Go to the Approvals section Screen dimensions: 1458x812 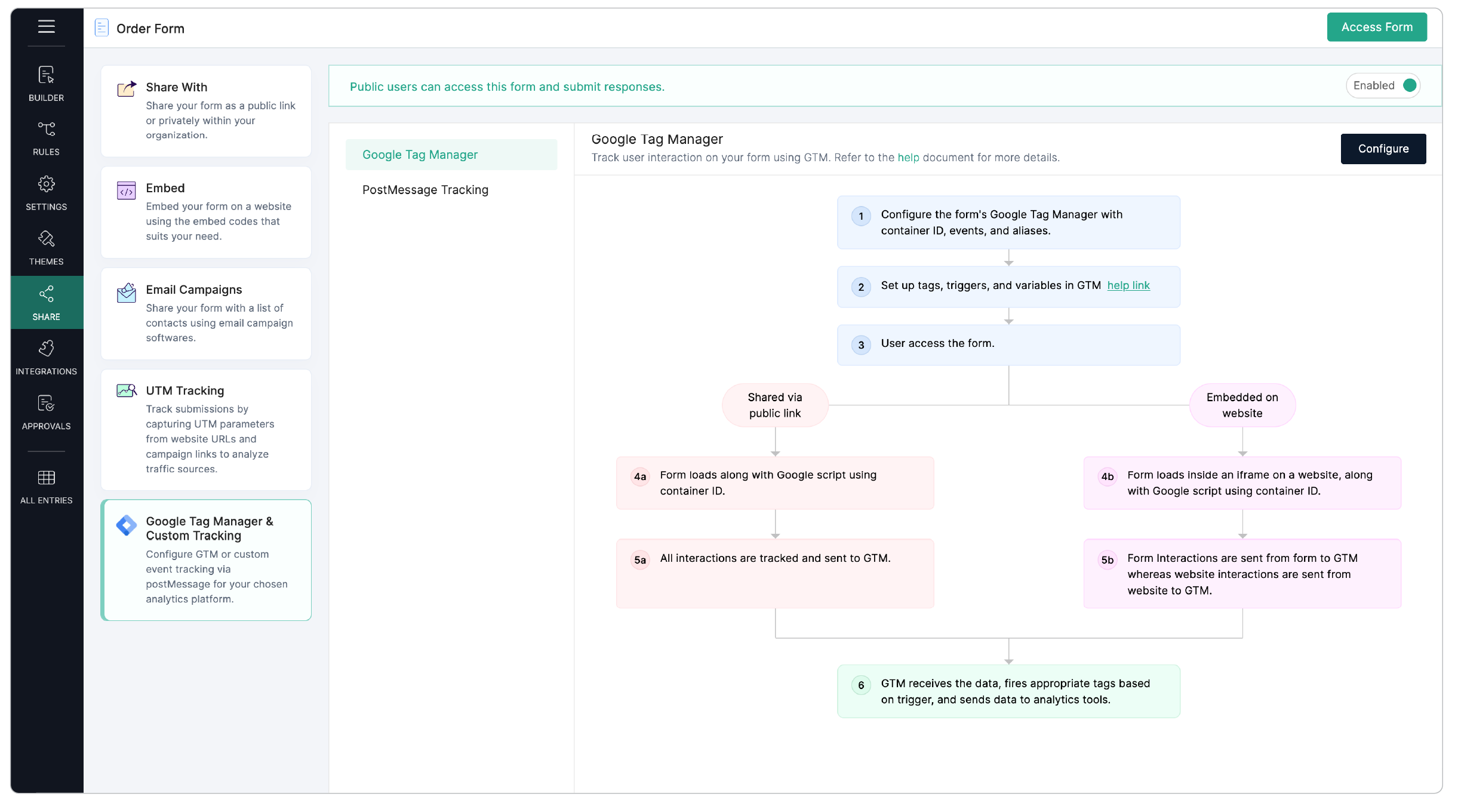point(46,411)
